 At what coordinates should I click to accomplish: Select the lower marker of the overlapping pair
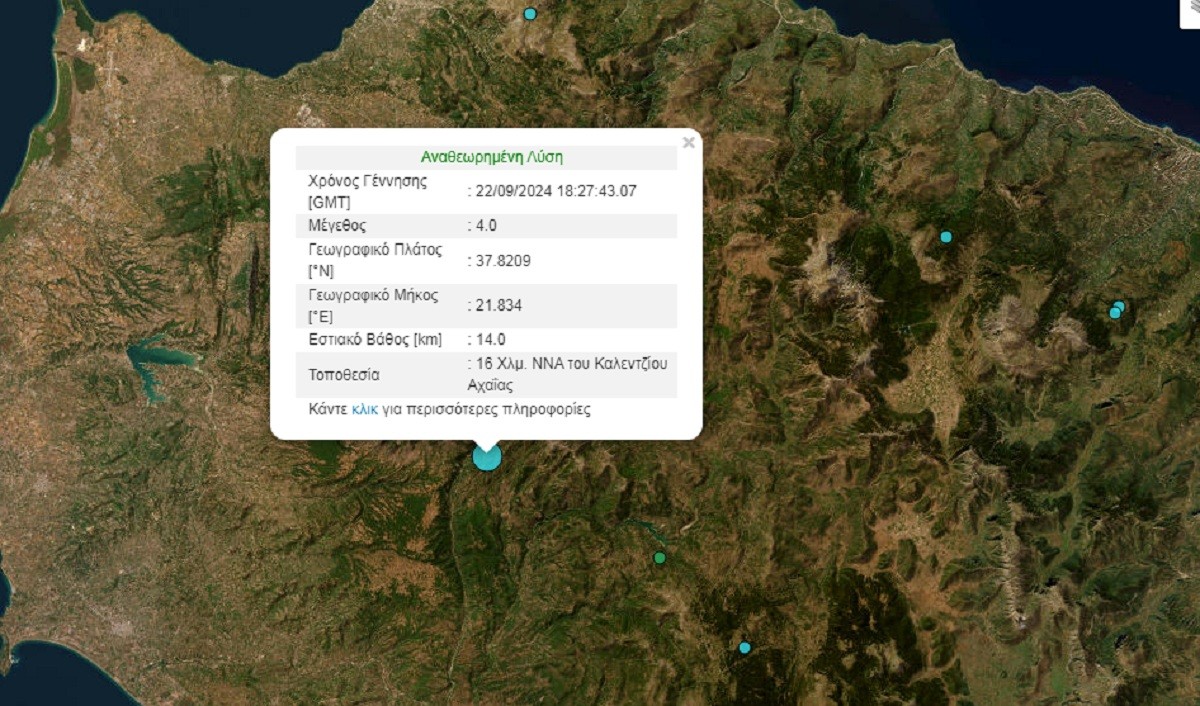(x=1114, y=313)
